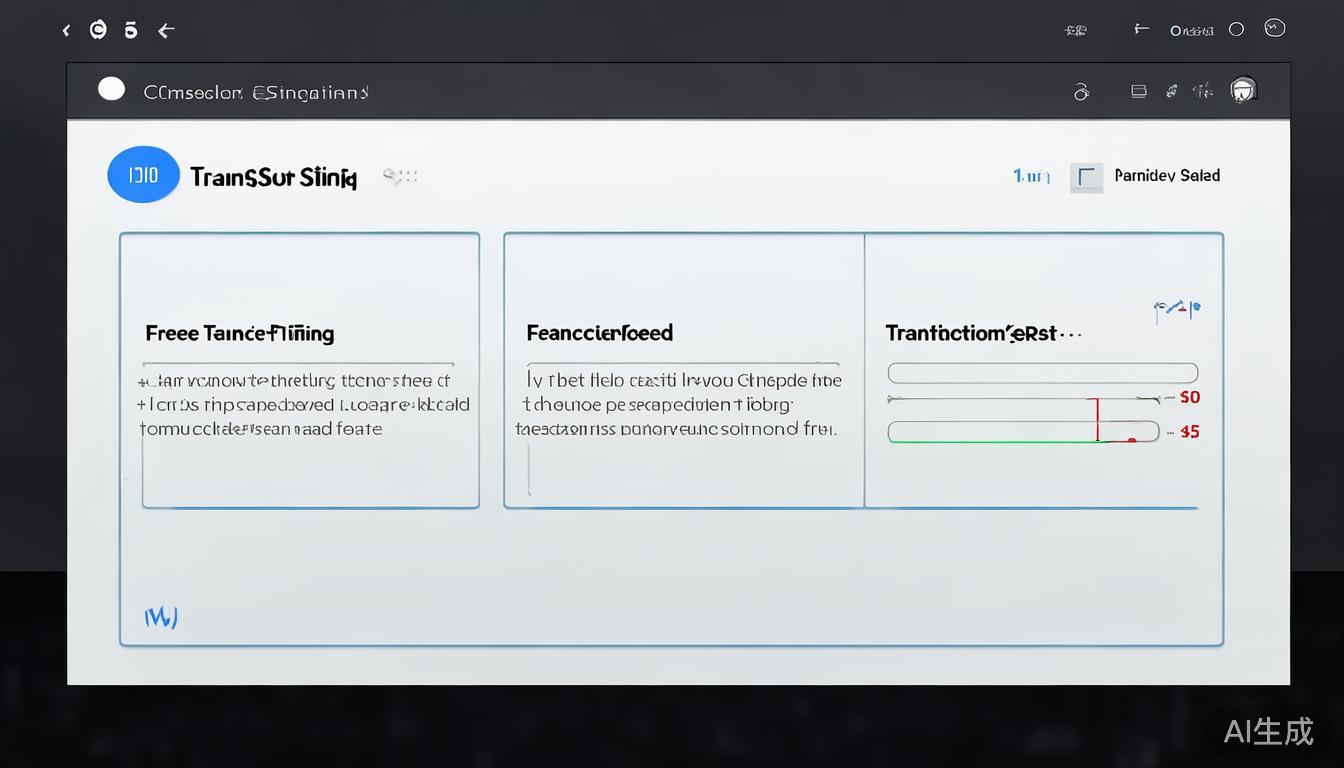Open the Onssd item in top-right bar
The height and width of the screenshot is (768, 1344).
click(x=1191, y=31)
